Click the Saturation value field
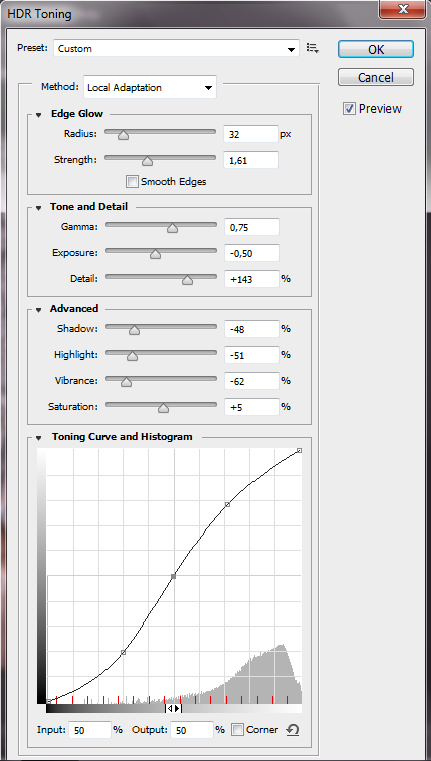This screenshot has width=431, height=761. click(252, 407)
